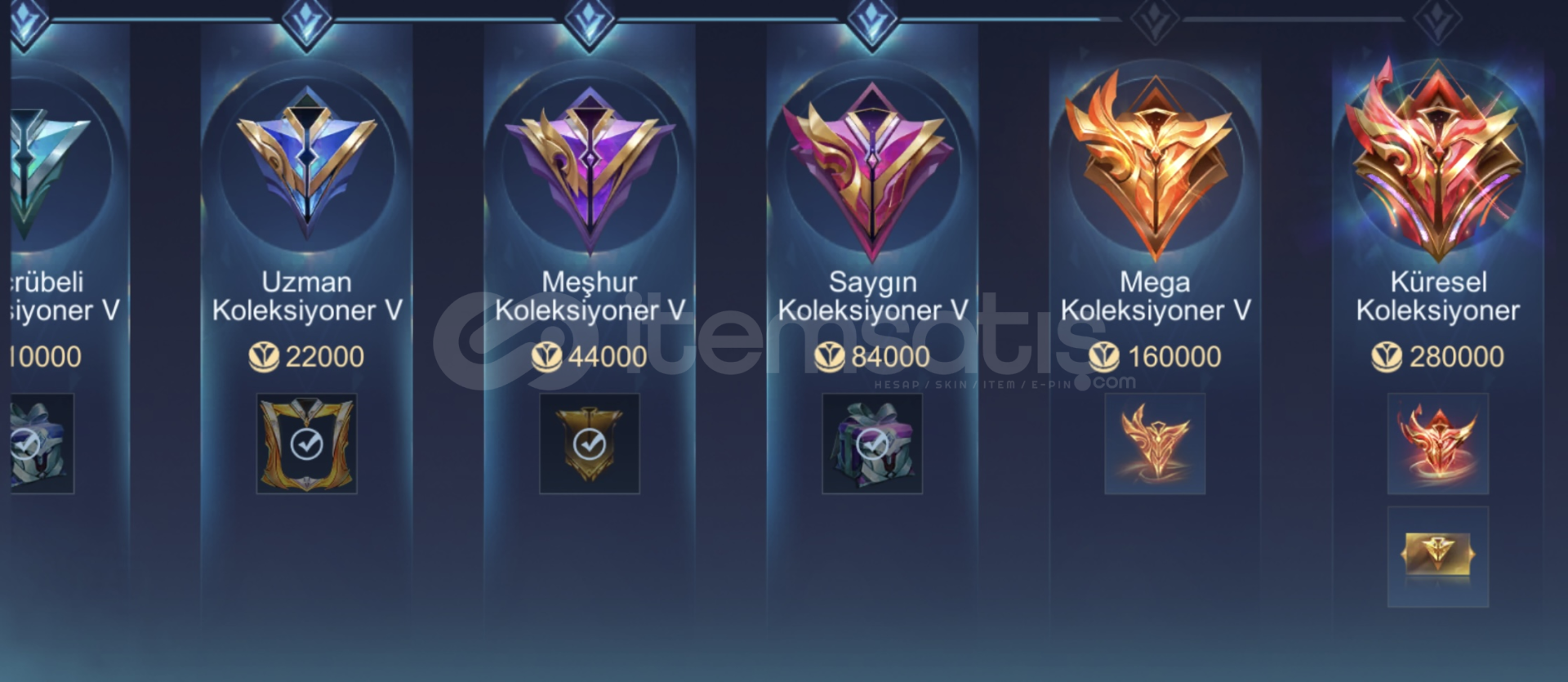Click the Mega Koleksiyoner V golden emblem

click(x=1155, y=163)
